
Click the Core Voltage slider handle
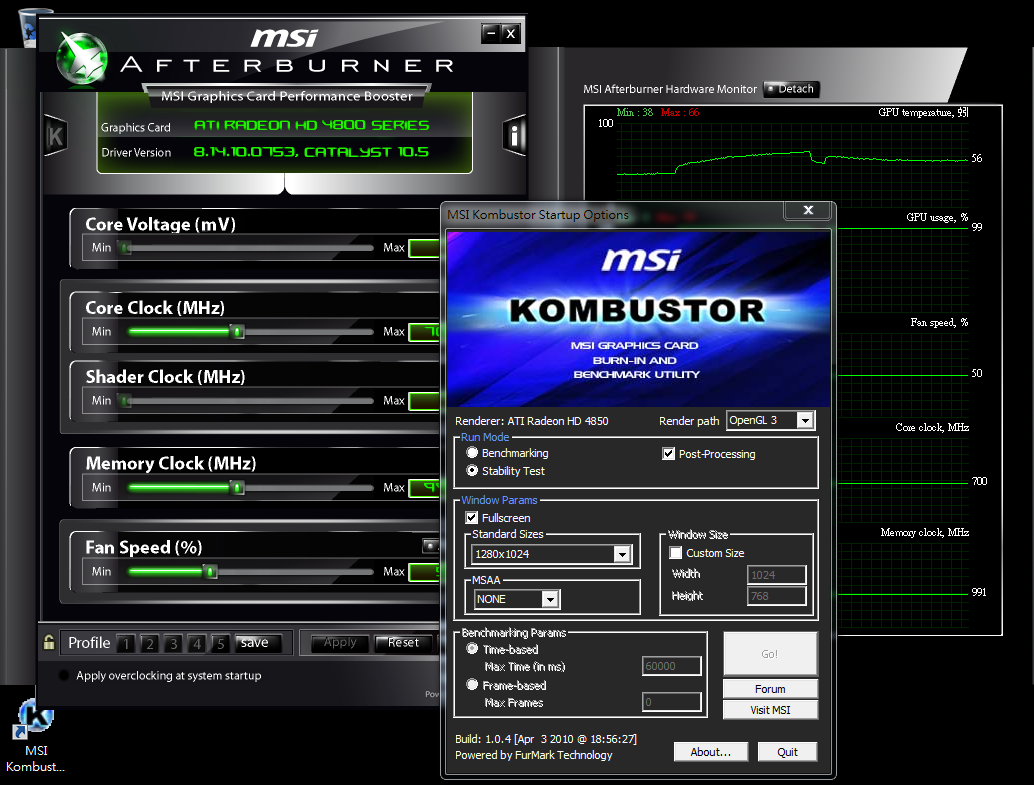coord(125,248)
